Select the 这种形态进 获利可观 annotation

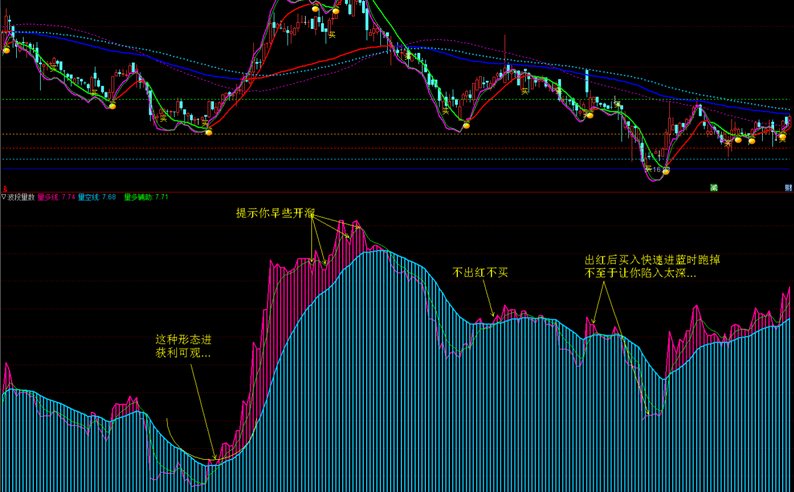183,346
